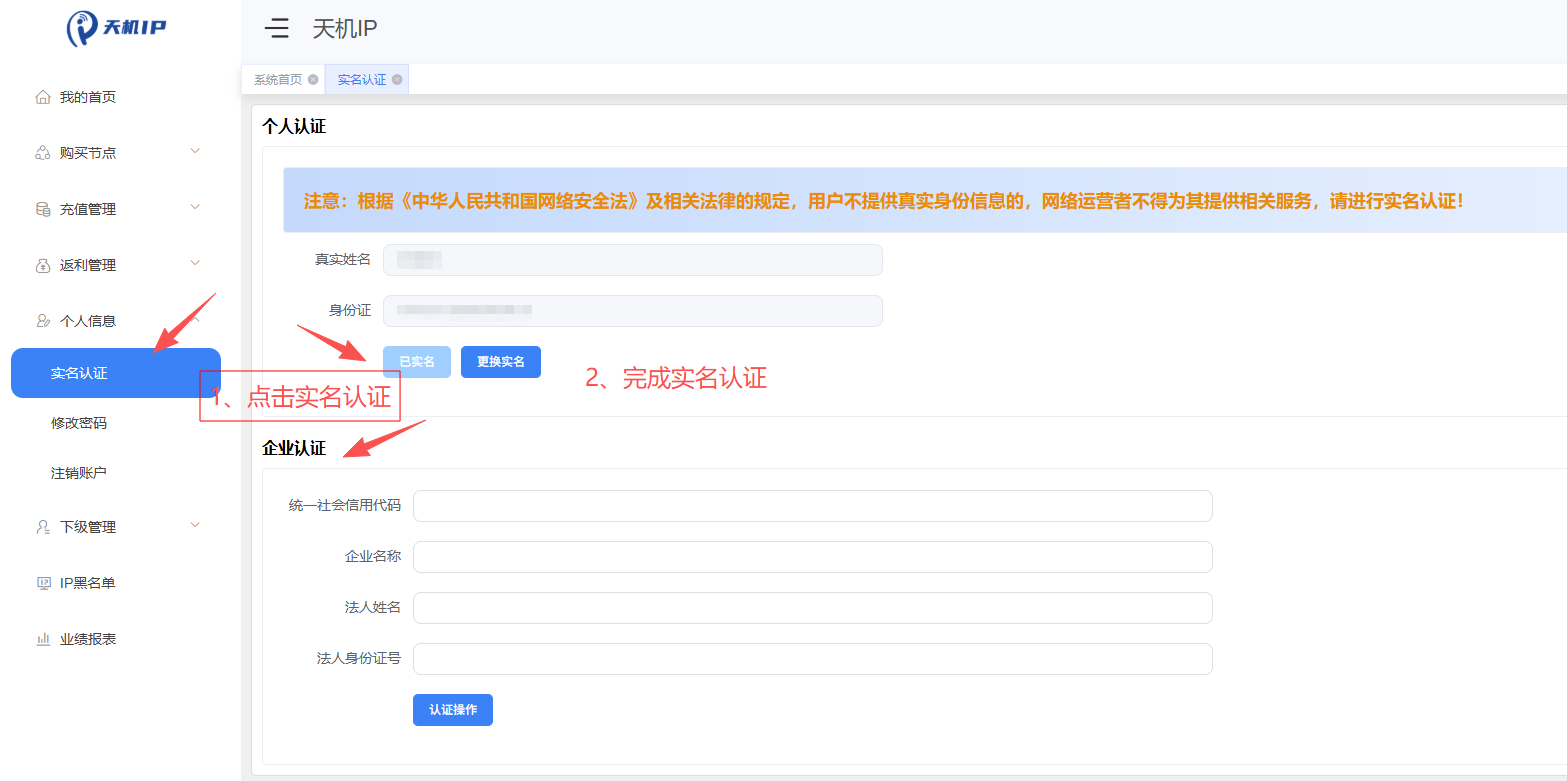Focus the 统一社会信用代码 input field
The height and width of the screenshot is (781, 1567).
(813, 506)
